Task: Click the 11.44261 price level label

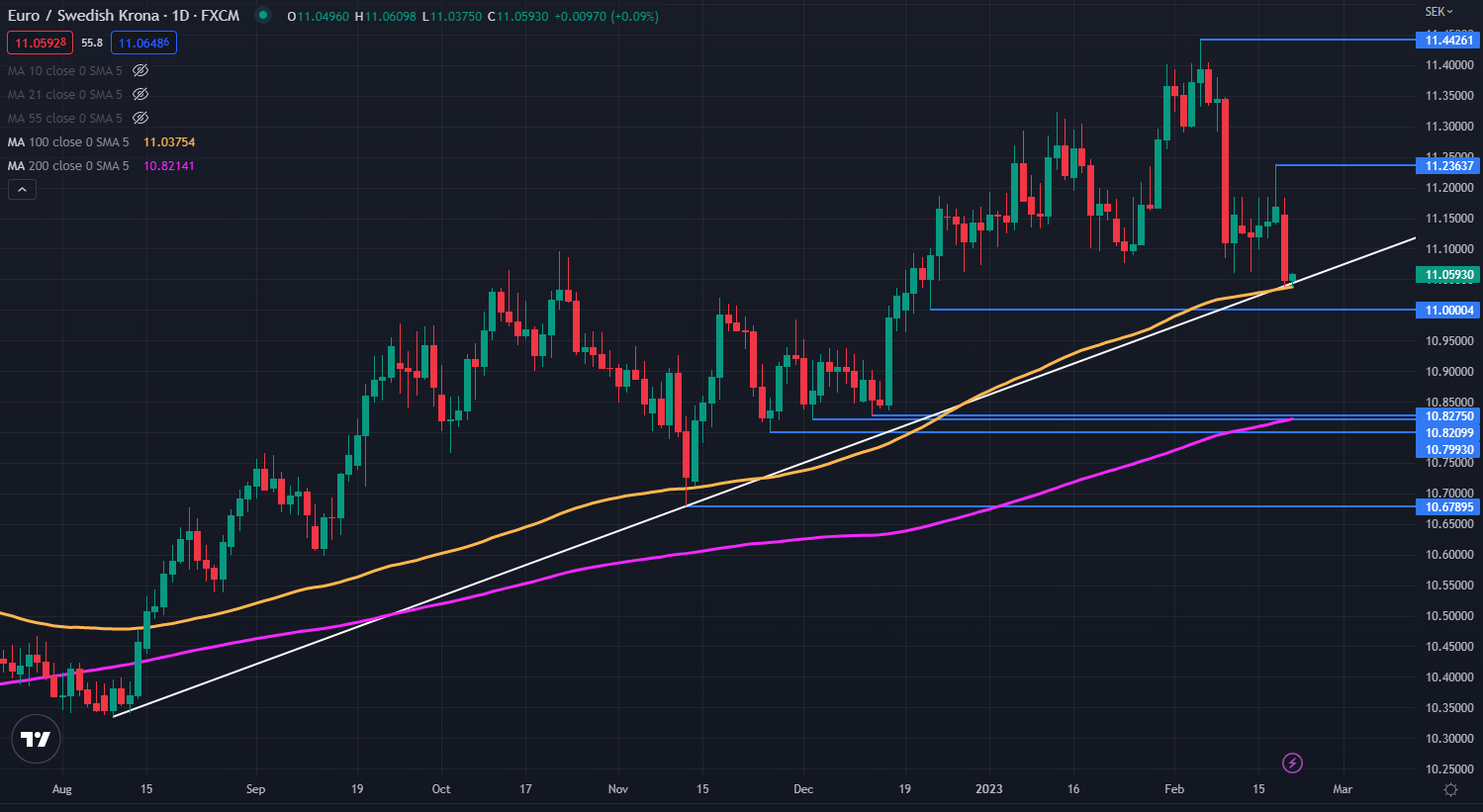Action: click(1448, 40)
